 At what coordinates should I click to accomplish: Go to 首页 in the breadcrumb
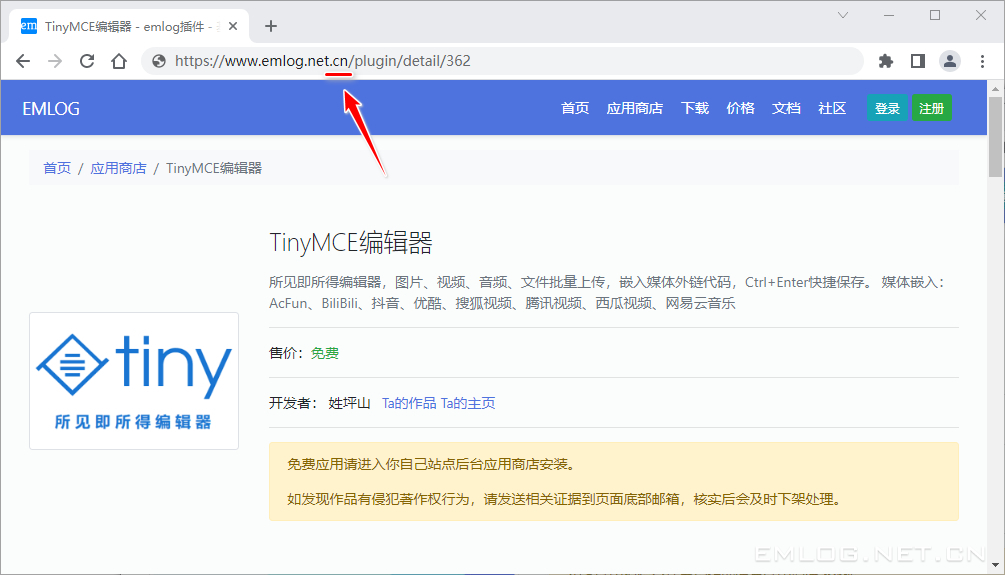pyautogui.click(x=57, y=168)
